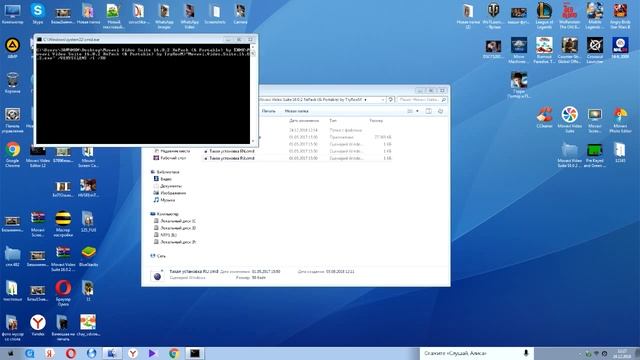Launch Counter-Strike Global Offensive shortcut
The height and width of the screenshot is (360, 640).
(x=569, y=51)
